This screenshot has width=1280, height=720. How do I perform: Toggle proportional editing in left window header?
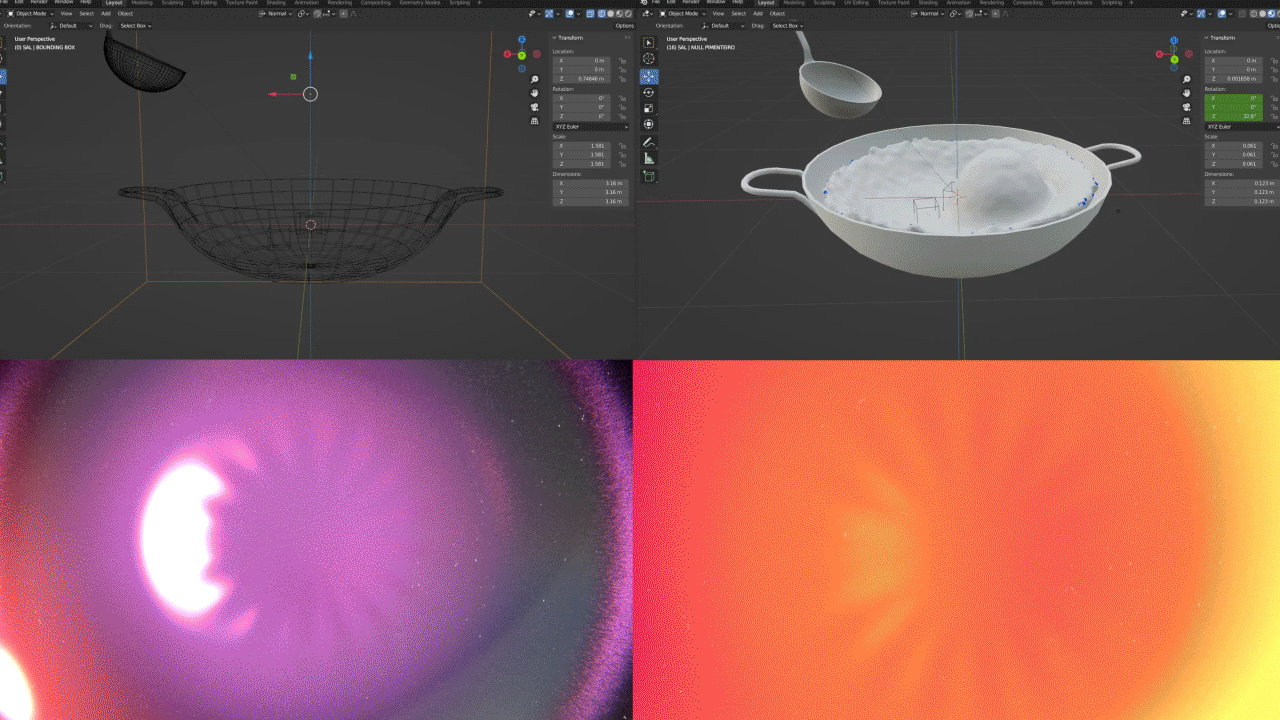[x=343, y=14]
